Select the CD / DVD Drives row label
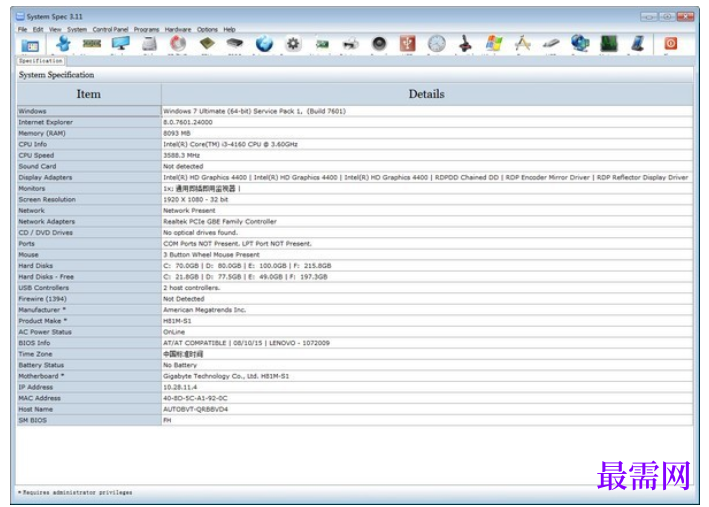 pos(46,232)
